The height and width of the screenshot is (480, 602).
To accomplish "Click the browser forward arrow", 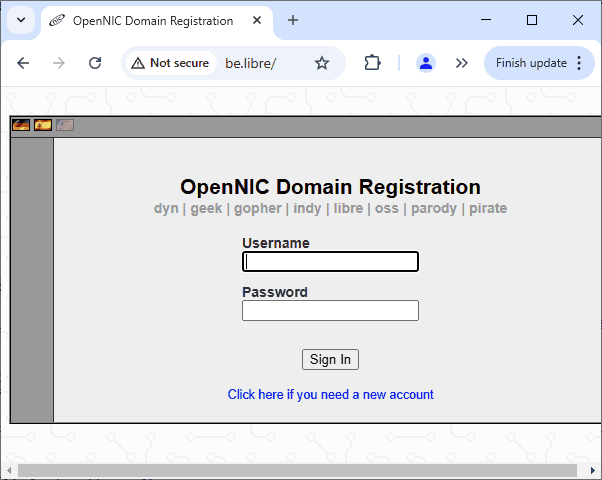I will coord(59,63).
